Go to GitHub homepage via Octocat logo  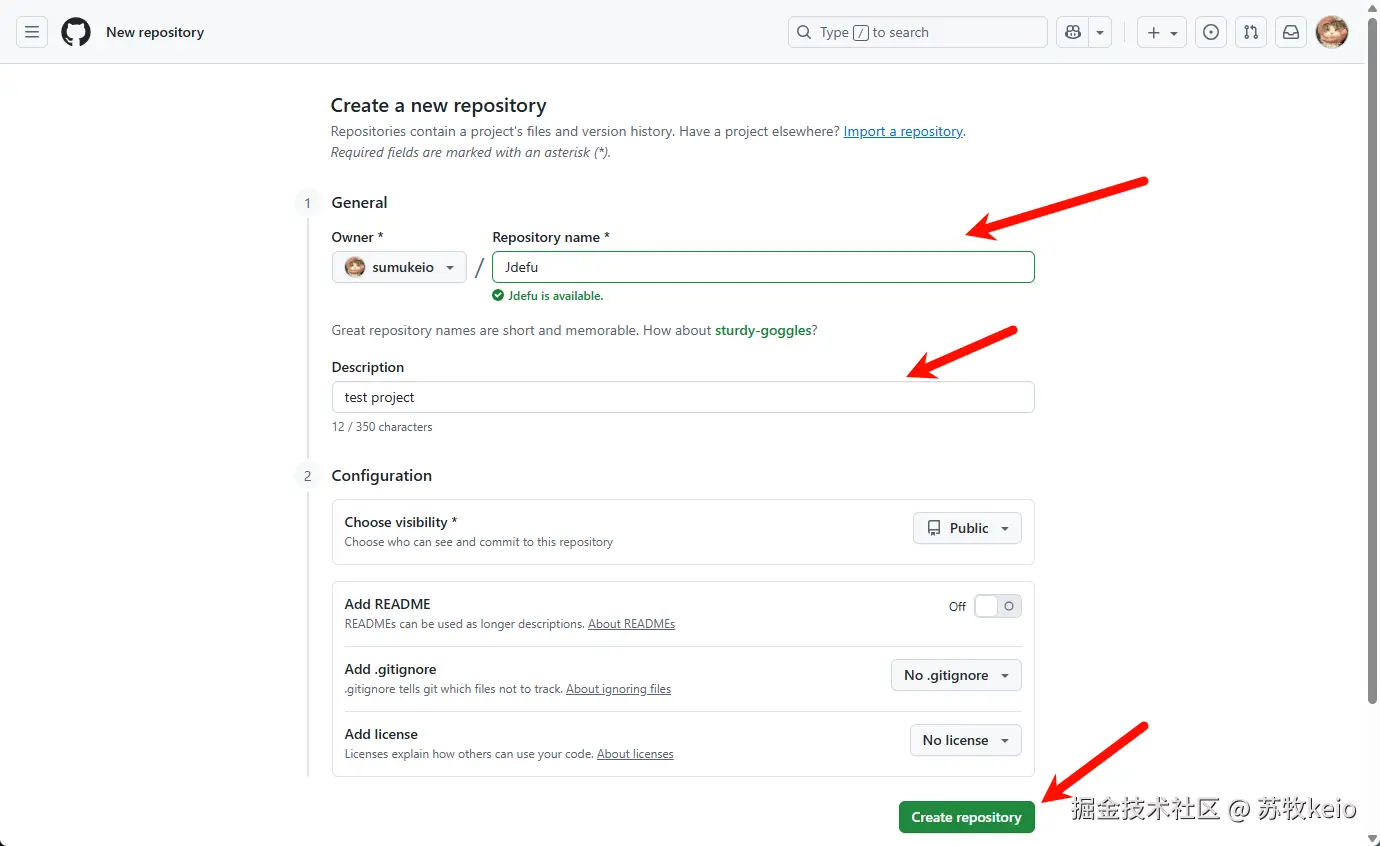click(x=76, y=32)
